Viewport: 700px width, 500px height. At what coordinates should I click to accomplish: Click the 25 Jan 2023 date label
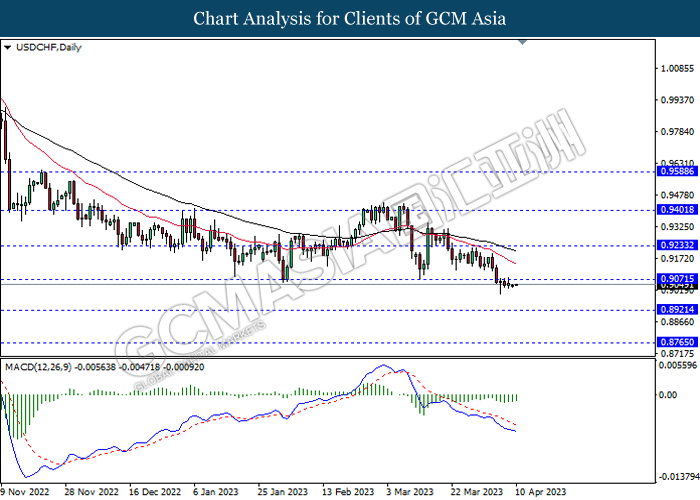click(283, 492)
